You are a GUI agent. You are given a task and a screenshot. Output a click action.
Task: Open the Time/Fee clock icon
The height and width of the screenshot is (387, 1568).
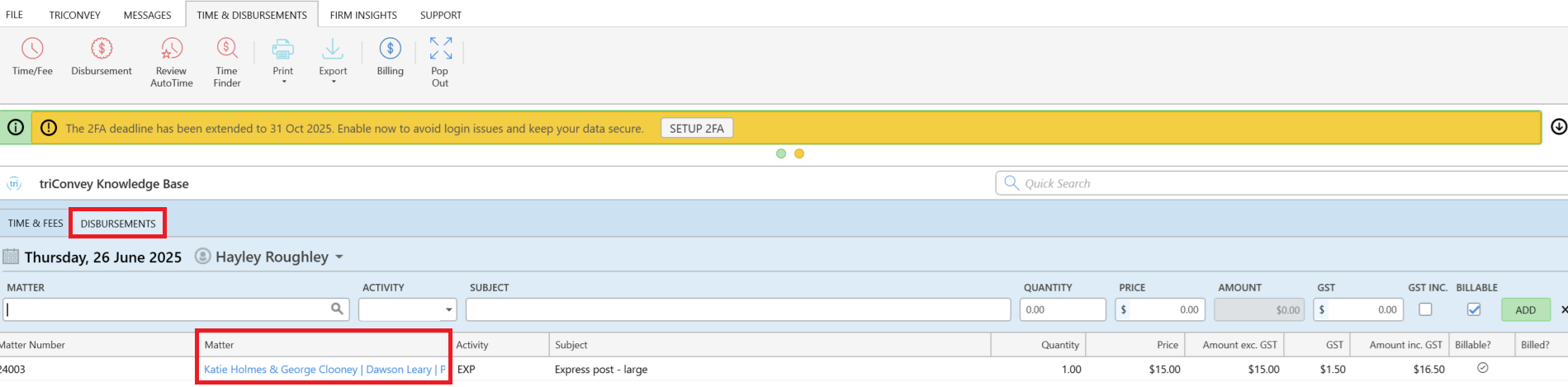tap(32, 49)
